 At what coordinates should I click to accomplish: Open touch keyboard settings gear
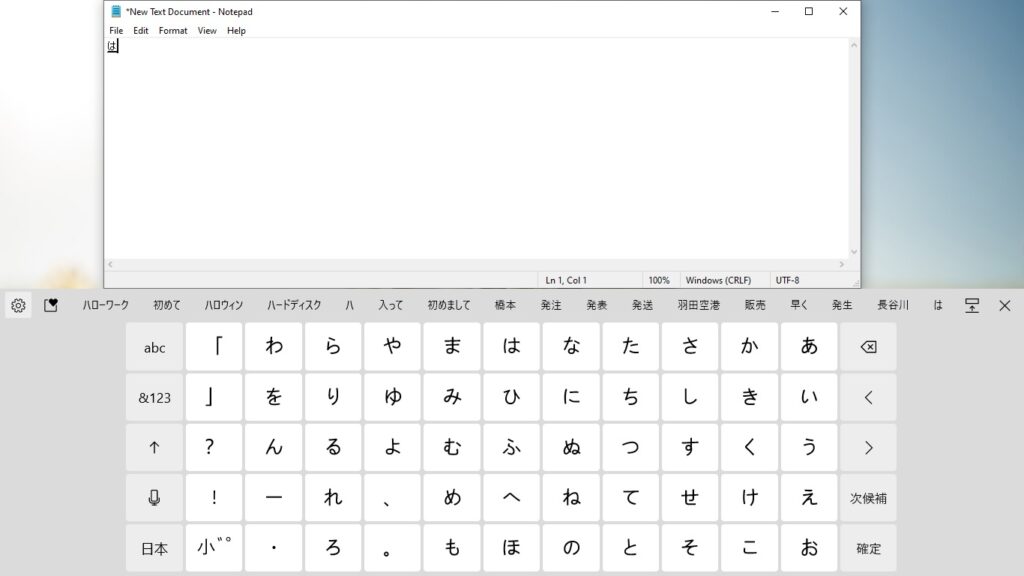click(x=18, y=306)
